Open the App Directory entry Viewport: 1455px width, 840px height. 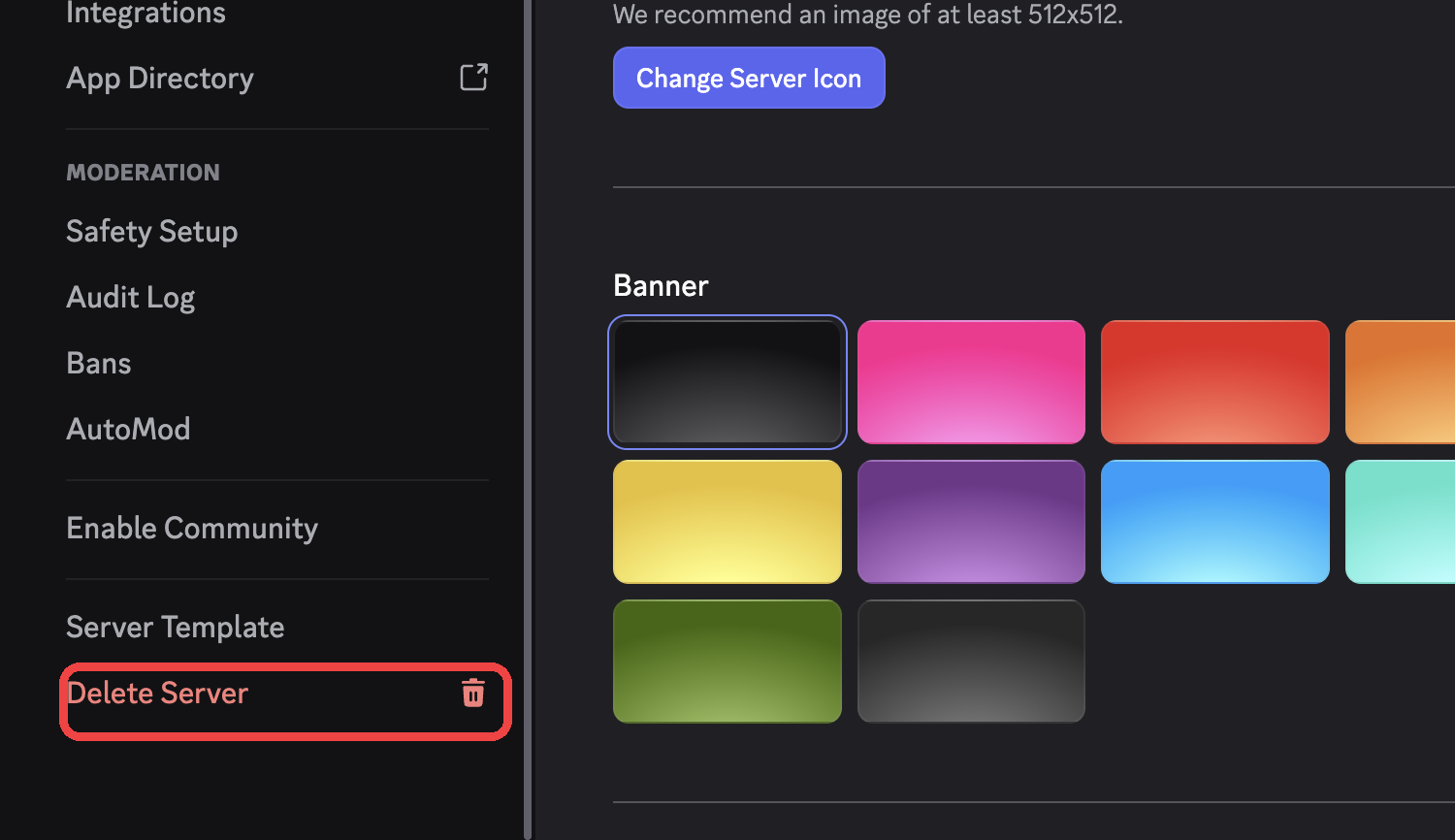pyautogui.click(x=277, y=78)
